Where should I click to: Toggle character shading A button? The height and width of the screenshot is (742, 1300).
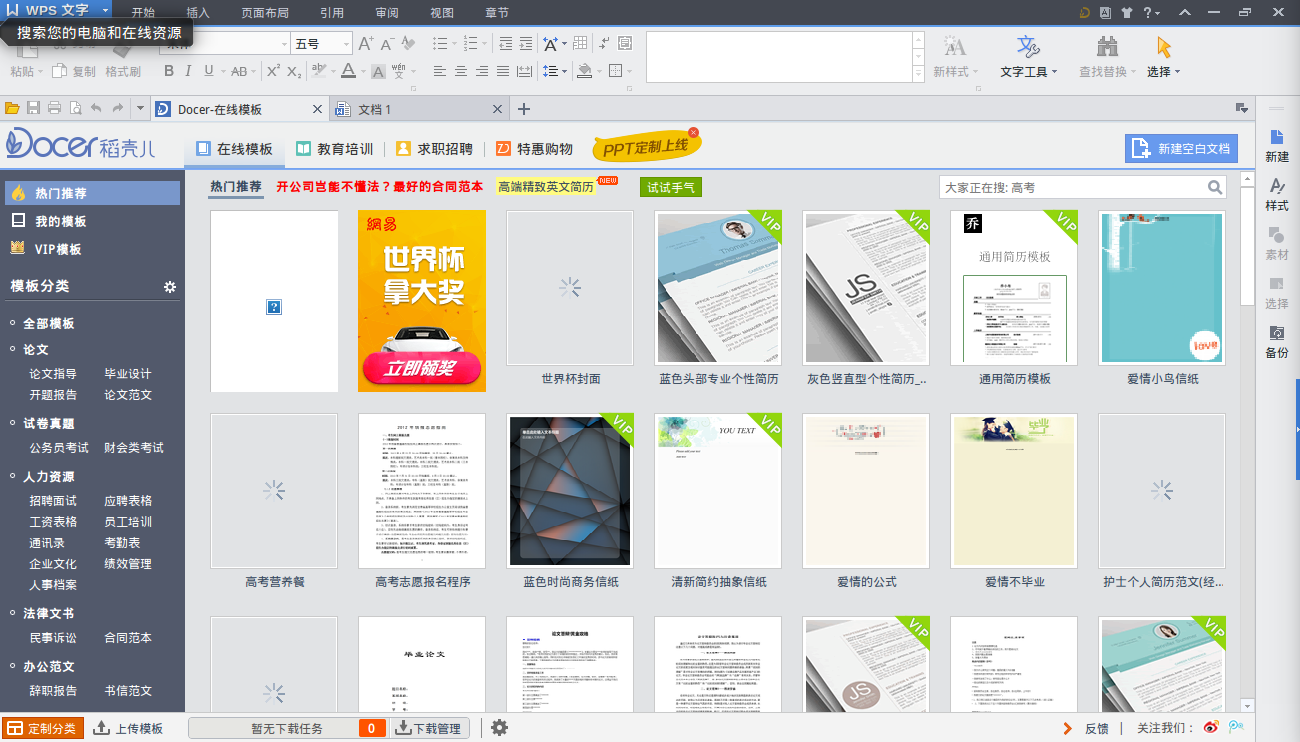click(378, 71)
